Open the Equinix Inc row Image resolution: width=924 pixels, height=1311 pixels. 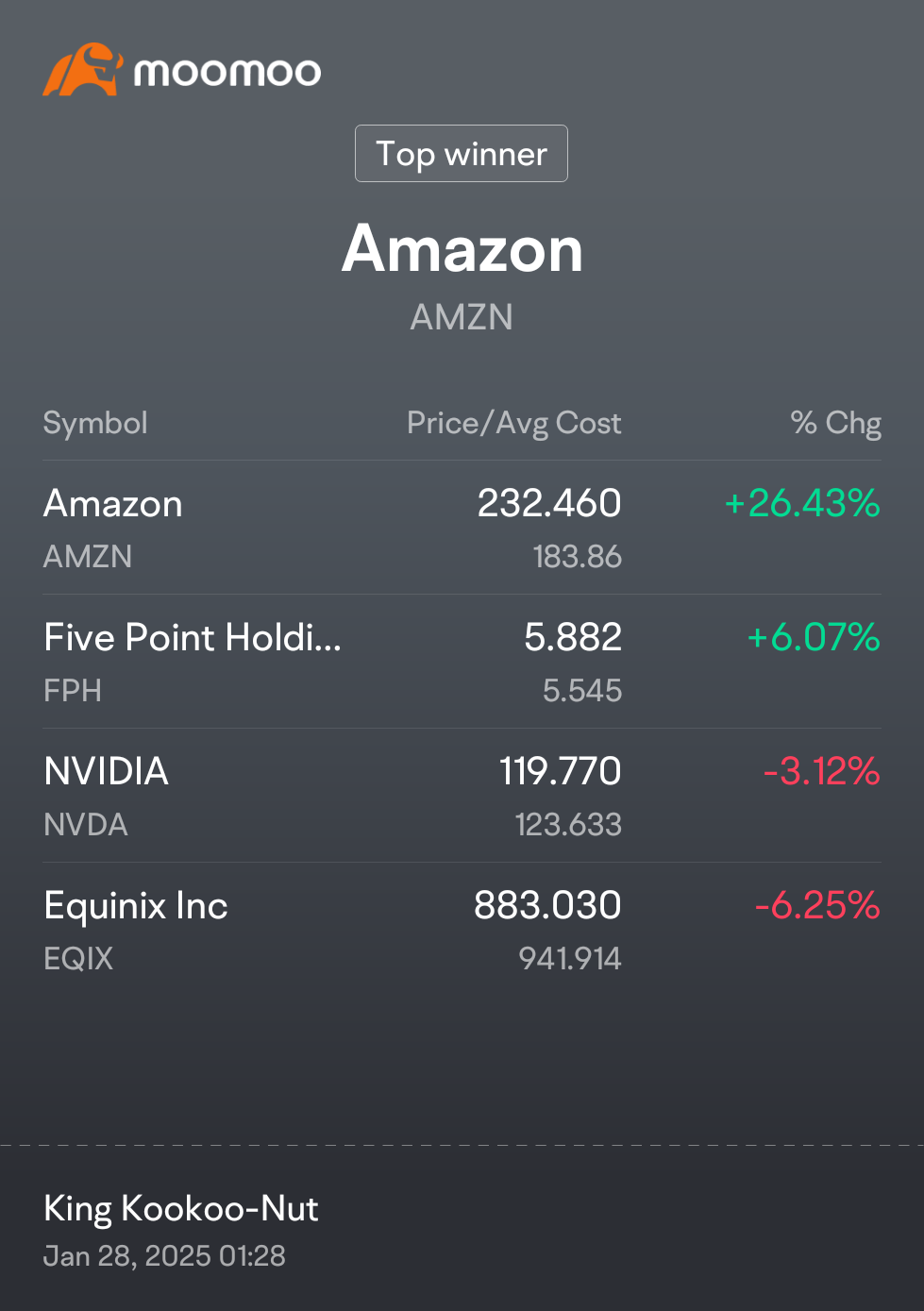[462, 930]
